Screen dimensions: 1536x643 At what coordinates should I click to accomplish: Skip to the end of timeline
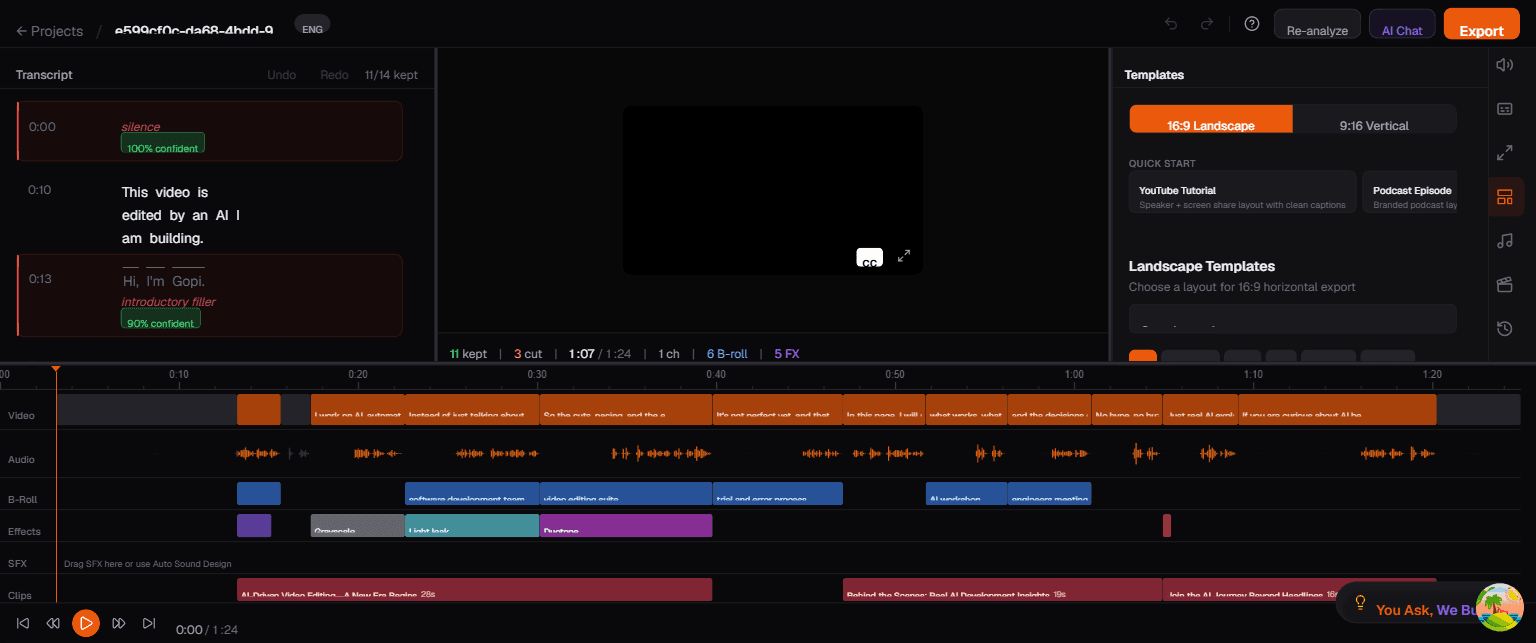click(149, 623)
